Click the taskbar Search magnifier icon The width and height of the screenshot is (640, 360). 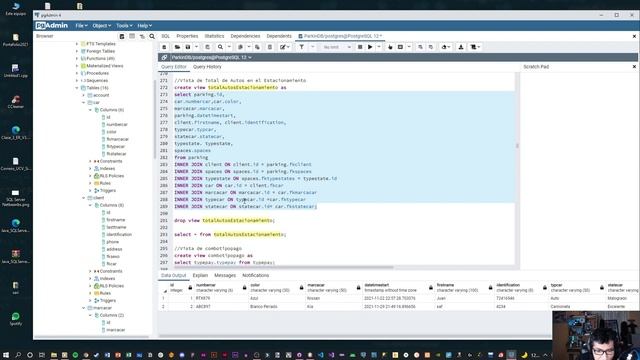point(18,355)
